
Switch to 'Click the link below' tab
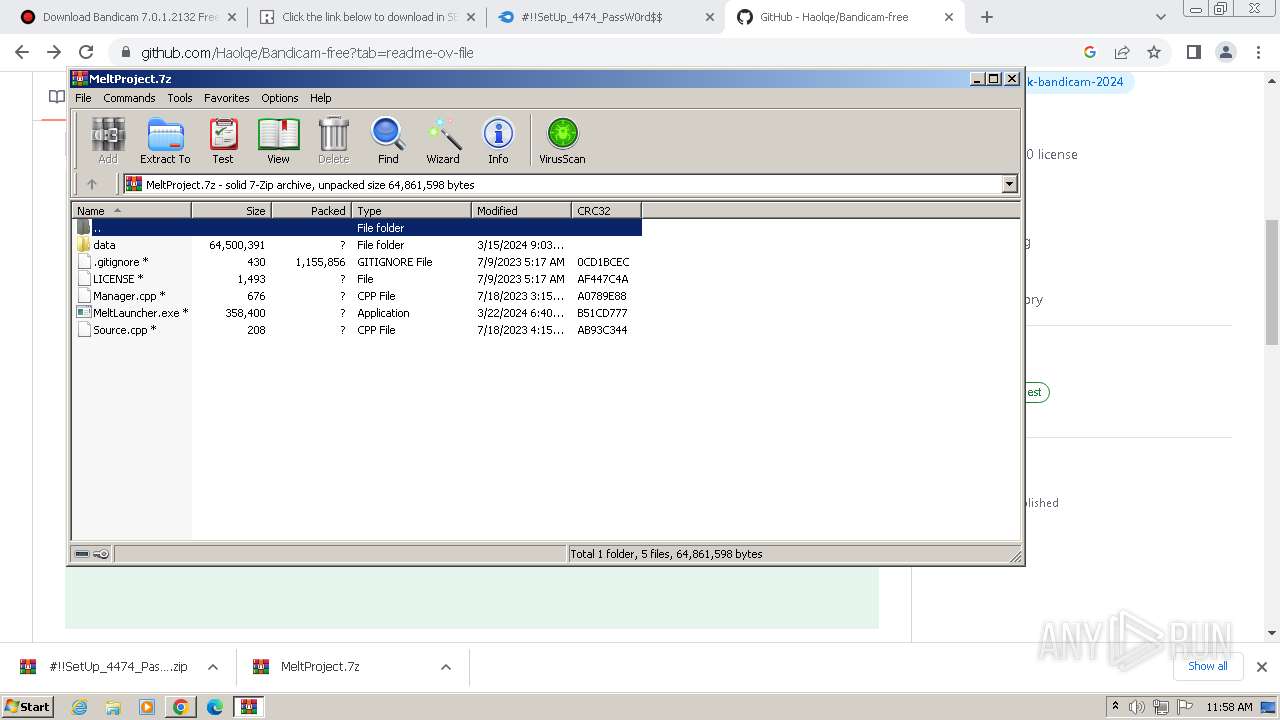(x=367, y=17)
